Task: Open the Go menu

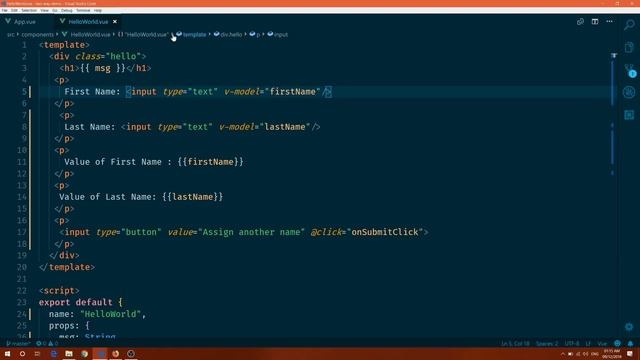Action: (55, 10)
